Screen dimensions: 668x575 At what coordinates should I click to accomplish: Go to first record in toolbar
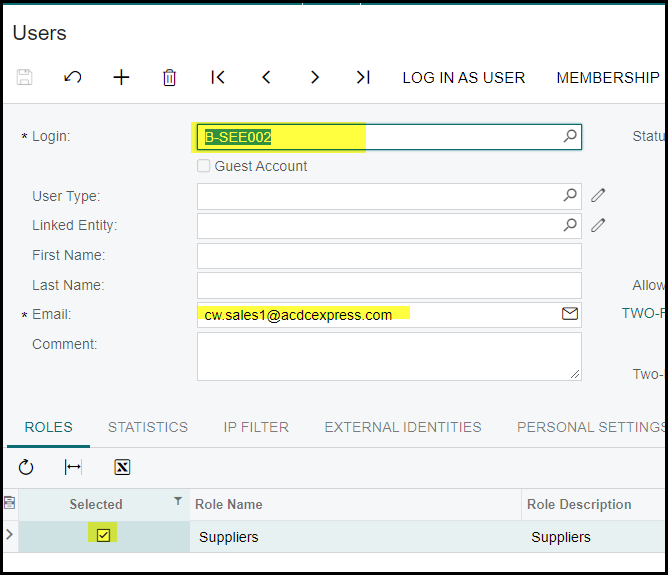218,77
